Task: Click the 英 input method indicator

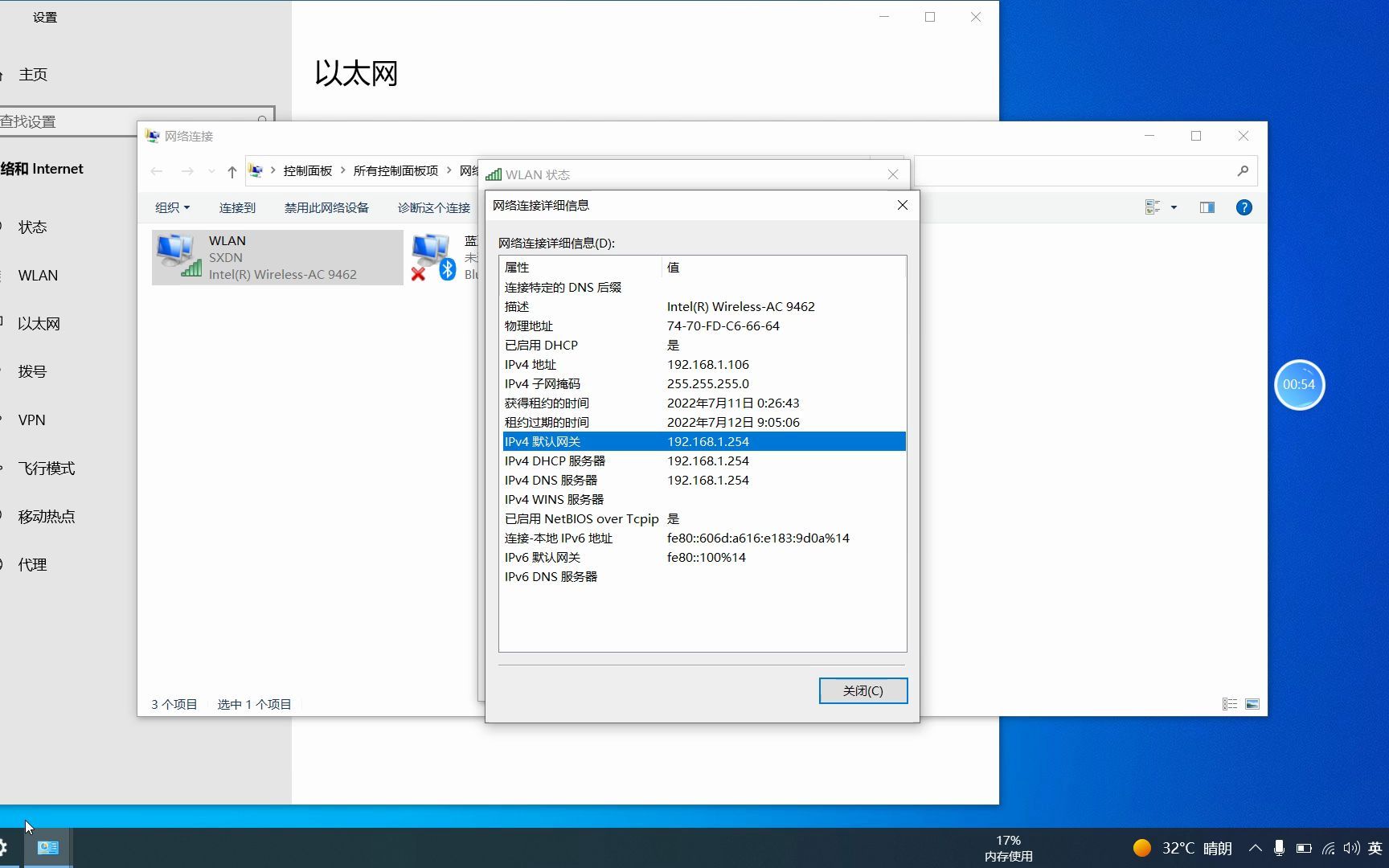Action: pos(1375,848)
